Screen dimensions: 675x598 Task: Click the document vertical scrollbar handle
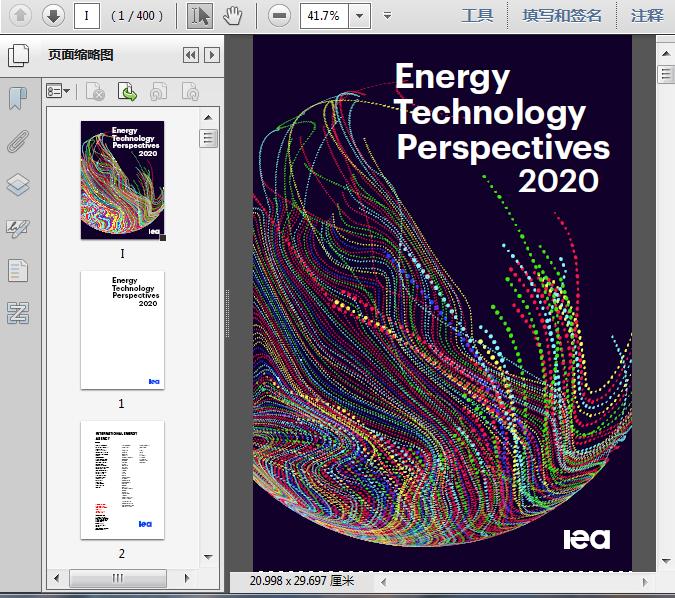(666, 74)
